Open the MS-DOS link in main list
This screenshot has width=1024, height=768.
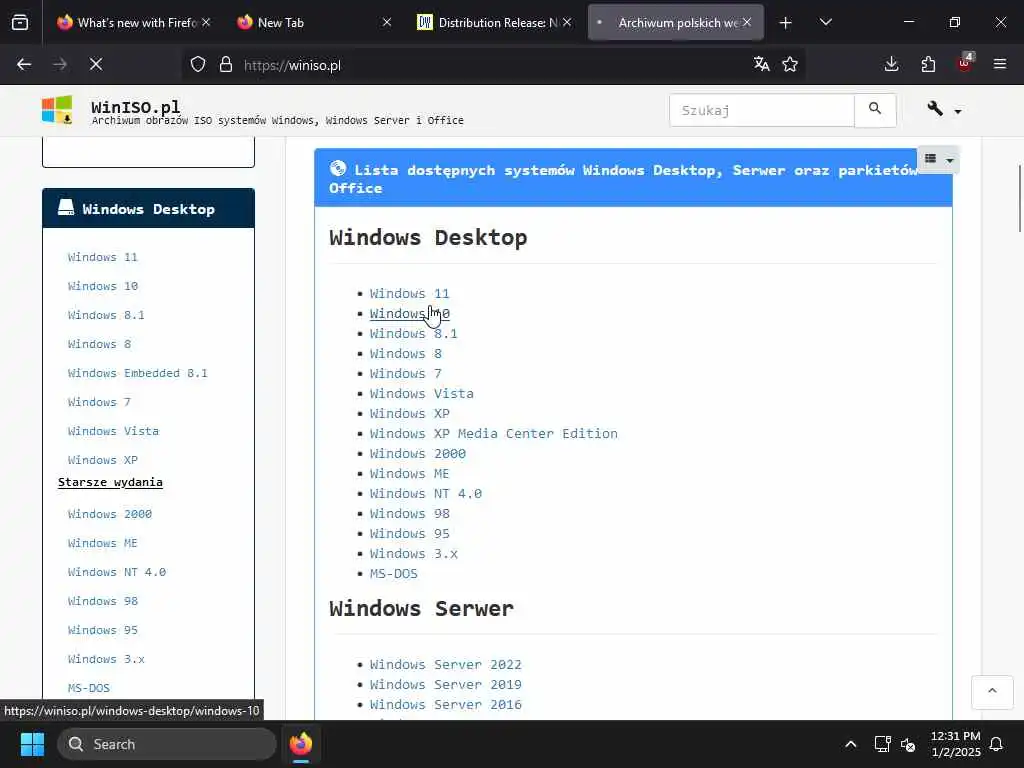click(393, 573)
